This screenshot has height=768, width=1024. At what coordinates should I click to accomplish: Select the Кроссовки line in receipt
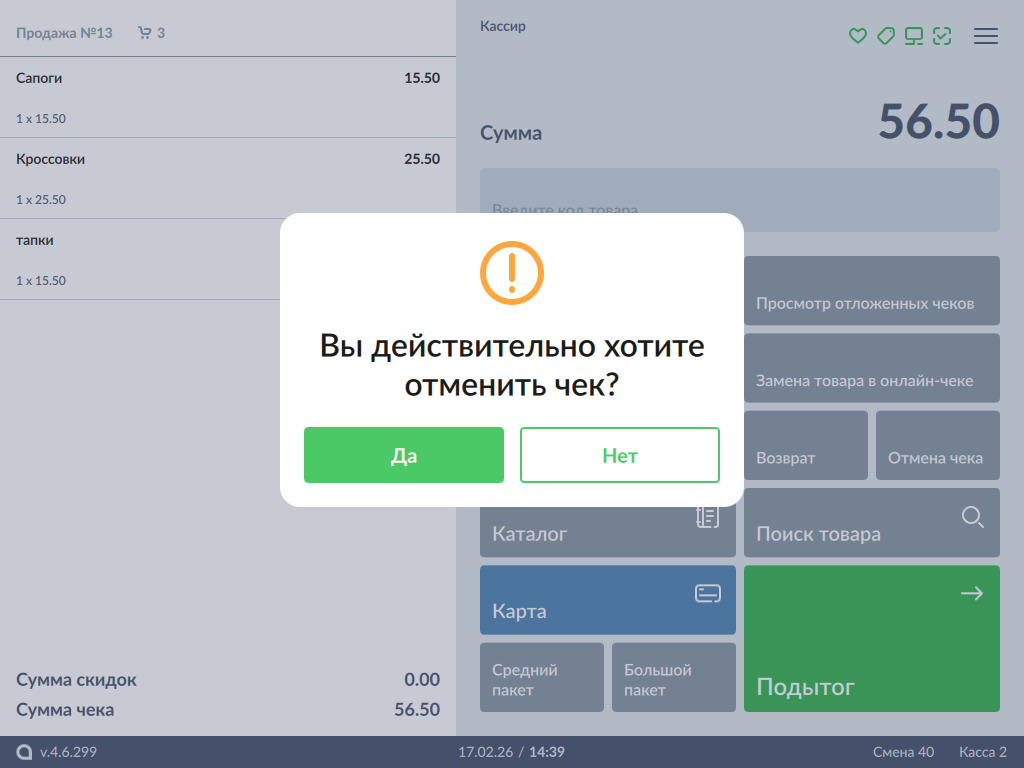pyautogui.click(x=228, y=178)
